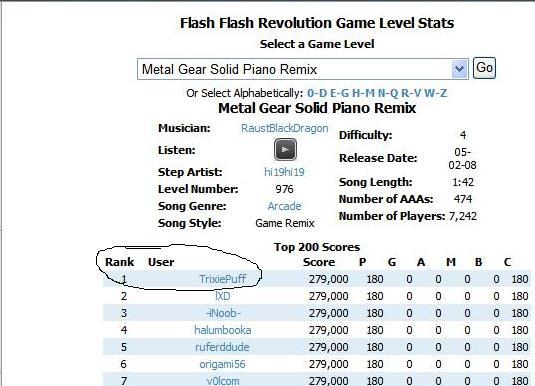Open the Arcade song genre link
Screen dimensions: 535x386
[x=284, y=206]
